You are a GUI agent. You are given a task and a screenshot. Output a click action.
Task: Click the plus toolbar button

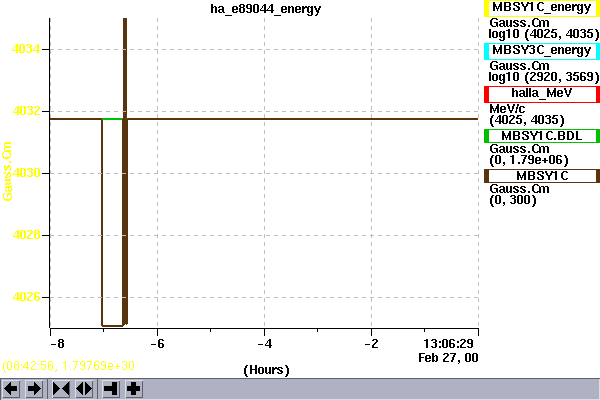[132, 388]
